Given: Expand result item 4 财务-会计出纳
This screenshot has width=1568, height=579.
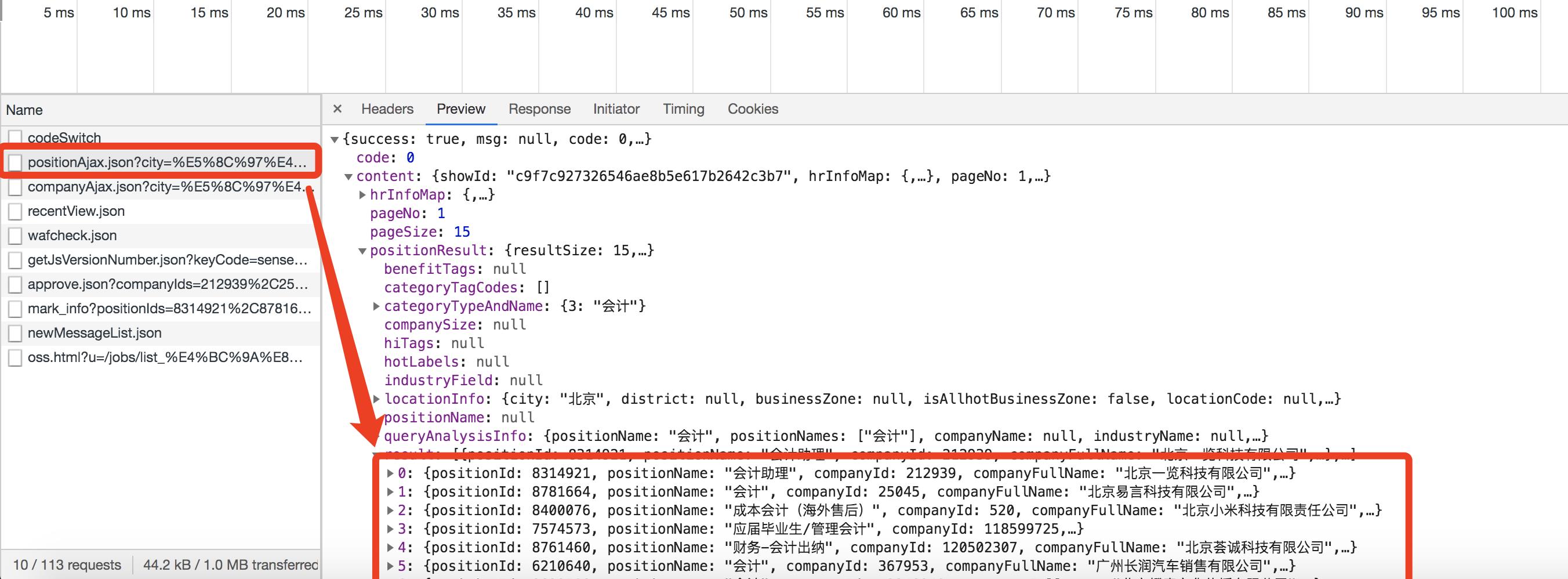Looking at the screenshot, I should tap(391, 547).
